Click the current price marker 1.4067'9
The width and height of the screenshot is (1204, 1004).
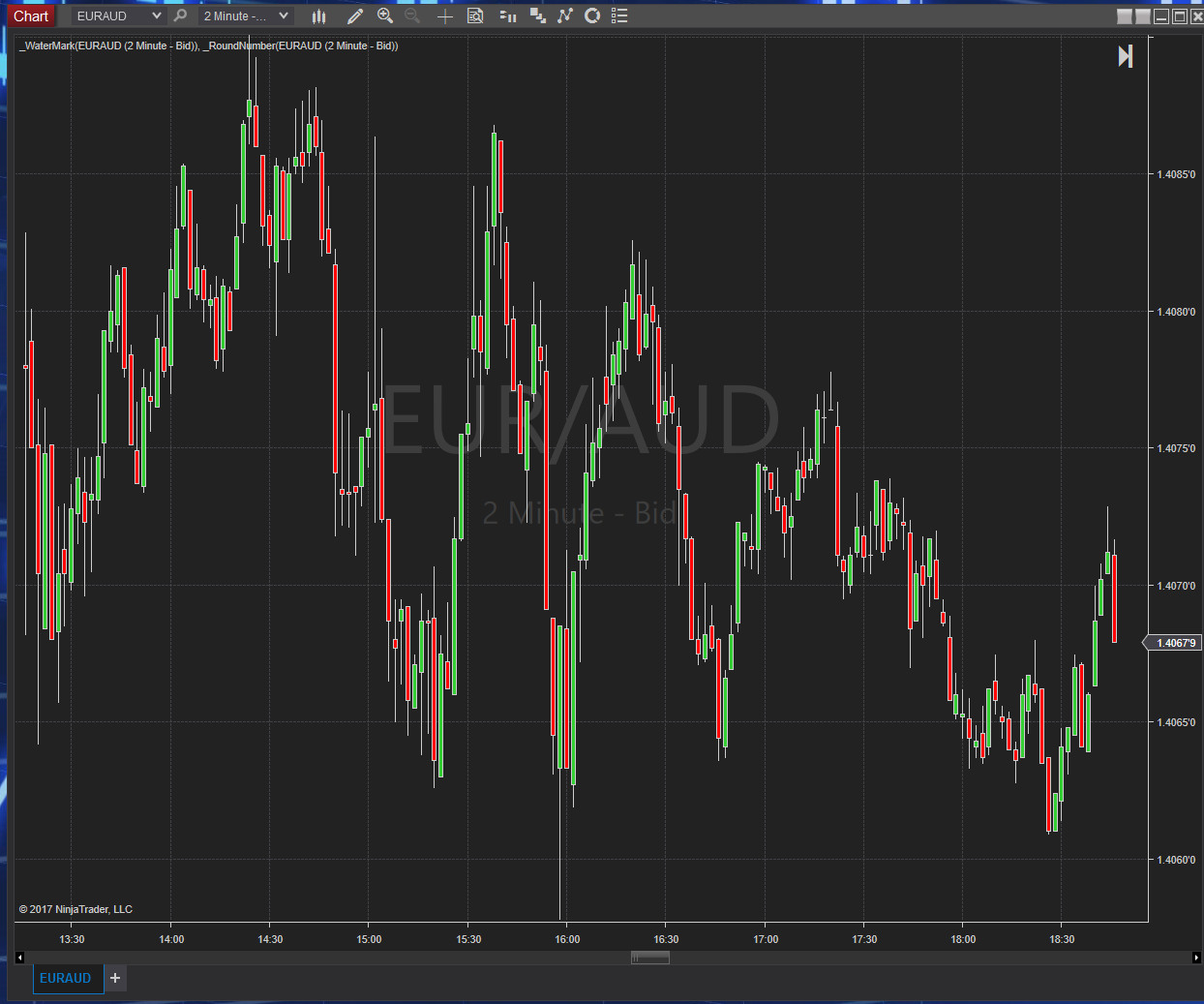tap(1174, 643)
